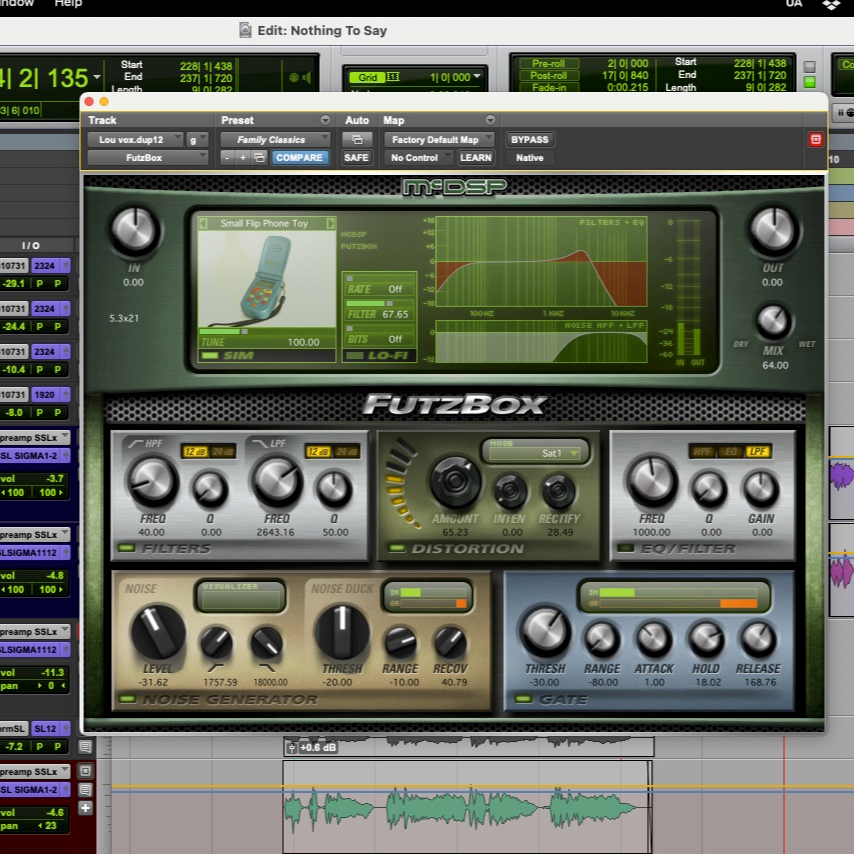The height and width of the screenshot is (854, 854).
Task: Click the Dropbox icon in menu bar
Action: pos(831,4)
